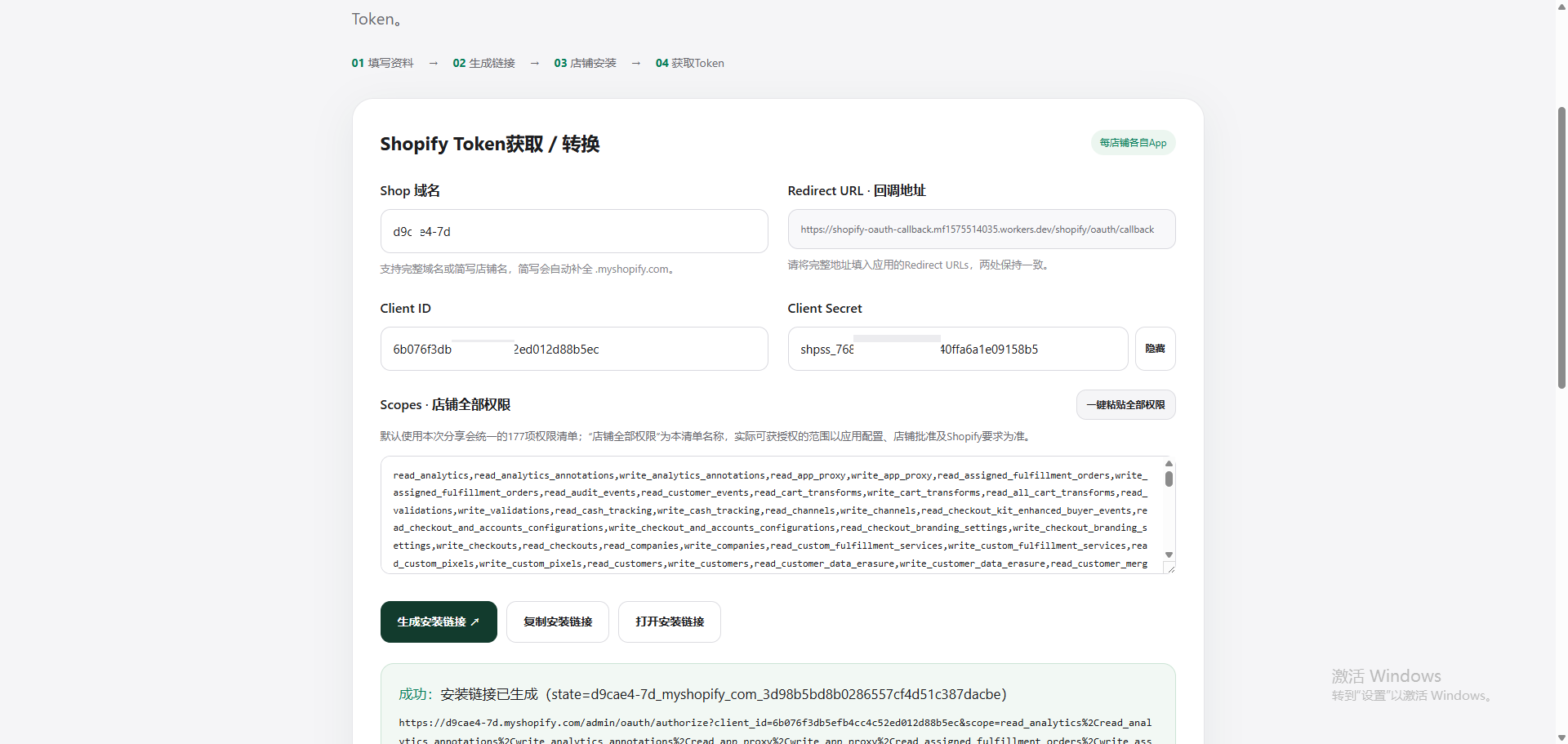Click the scopes textarea resize handle
The image size is (1568, 744).
click(x=1169, y=568)
